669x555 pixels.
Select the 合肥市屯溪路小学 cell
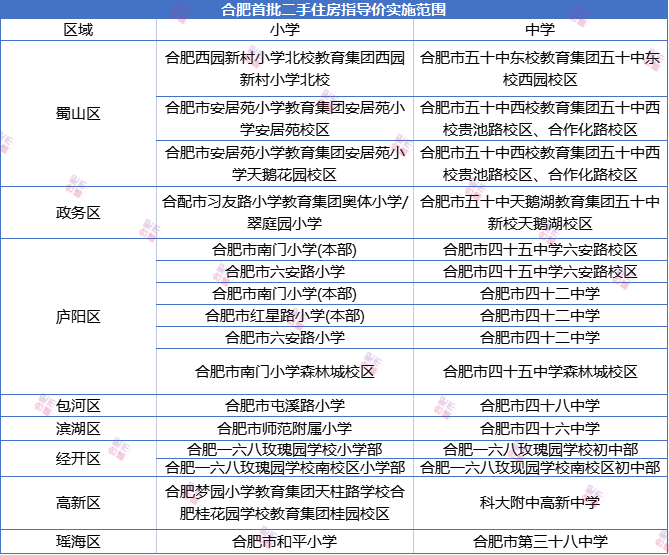click(x=285, y=406)
